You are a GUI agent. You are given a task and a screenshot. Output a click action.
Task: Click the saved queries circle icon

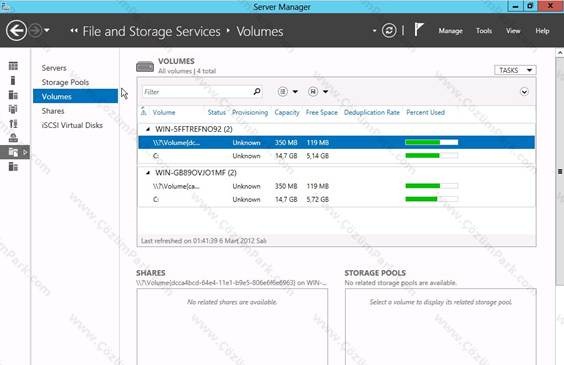tap(313, 92)
